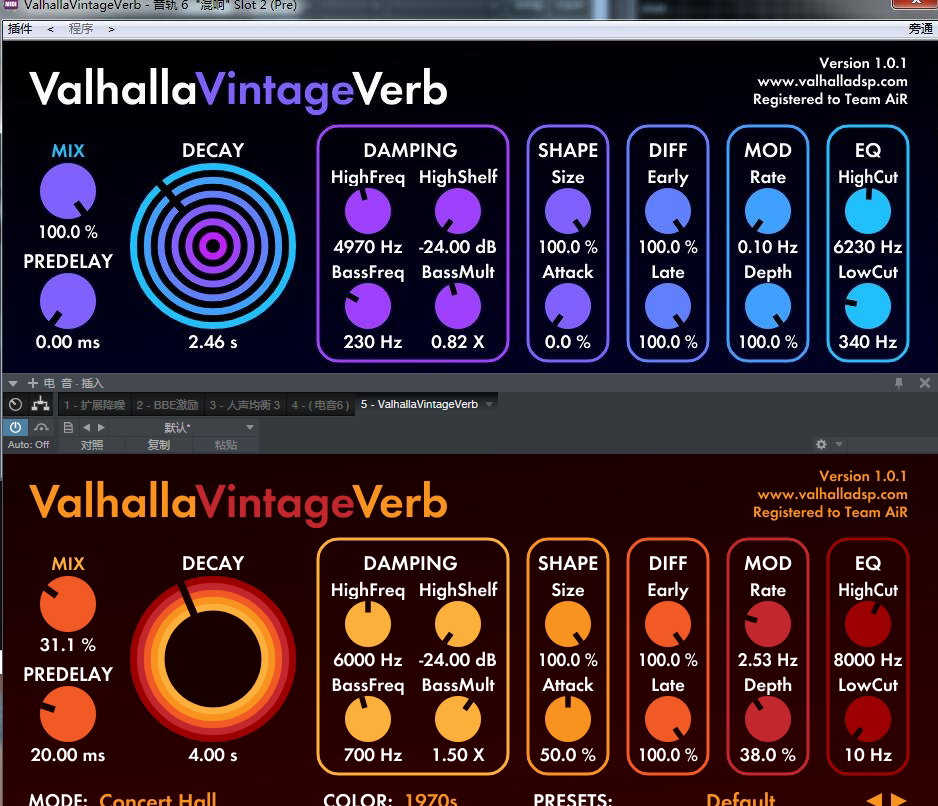This screenshot has width=938, height=806.
Task: Open the Concert Hall MODE selector
Action: coord(158,799)
